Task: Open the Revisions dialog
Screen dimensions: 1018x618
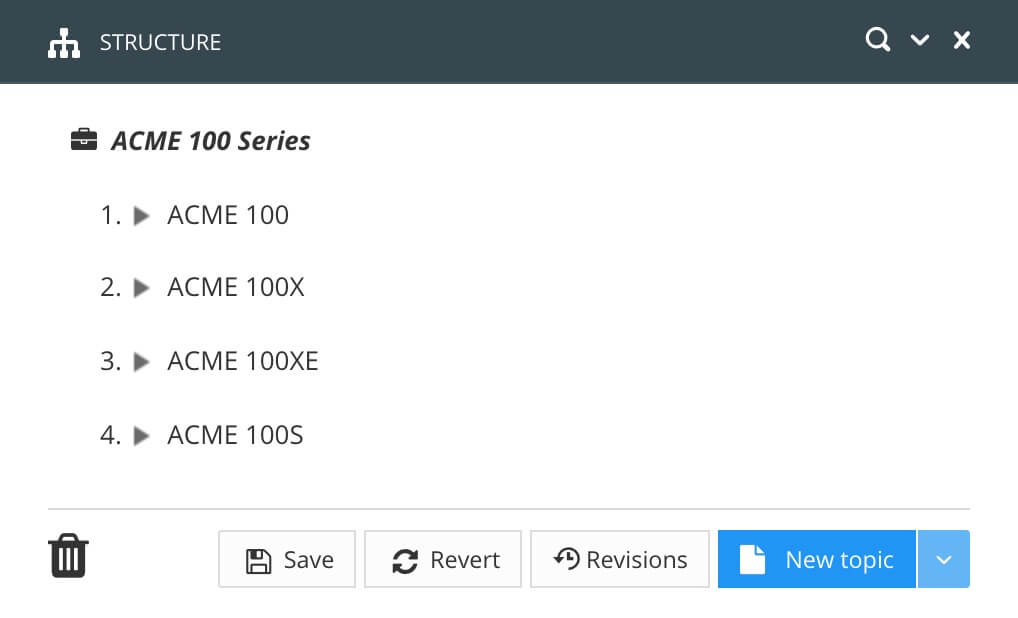Action: (619, 559)
